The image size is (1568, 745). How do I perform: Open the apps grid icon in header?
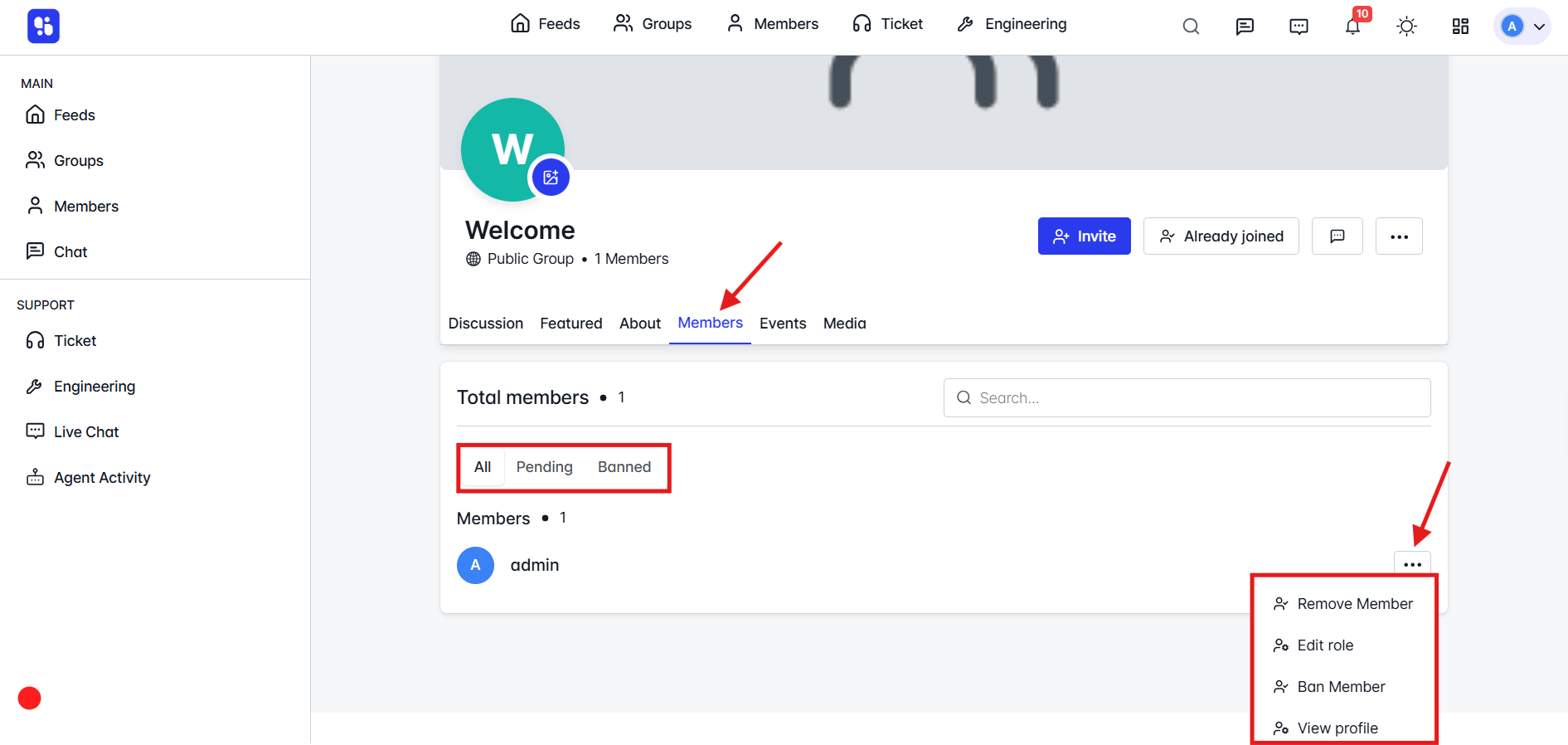pyautogui.click(x=1460, y=27)
